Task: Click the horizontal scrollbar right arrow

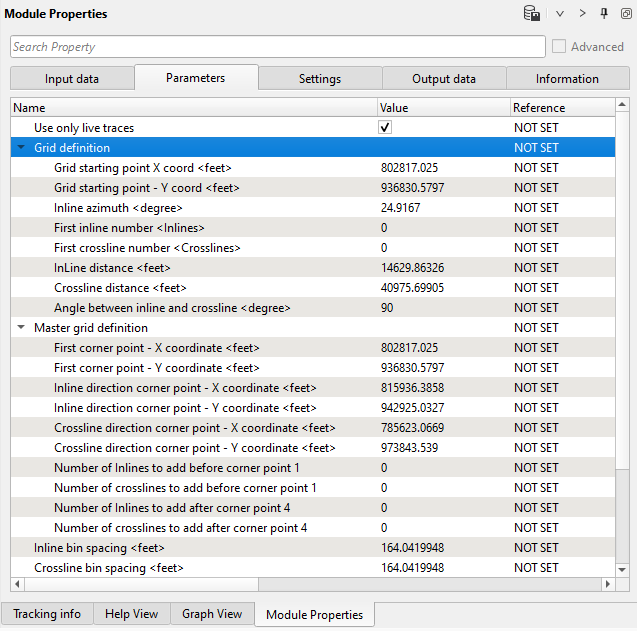Action: (x=608, y=584)
